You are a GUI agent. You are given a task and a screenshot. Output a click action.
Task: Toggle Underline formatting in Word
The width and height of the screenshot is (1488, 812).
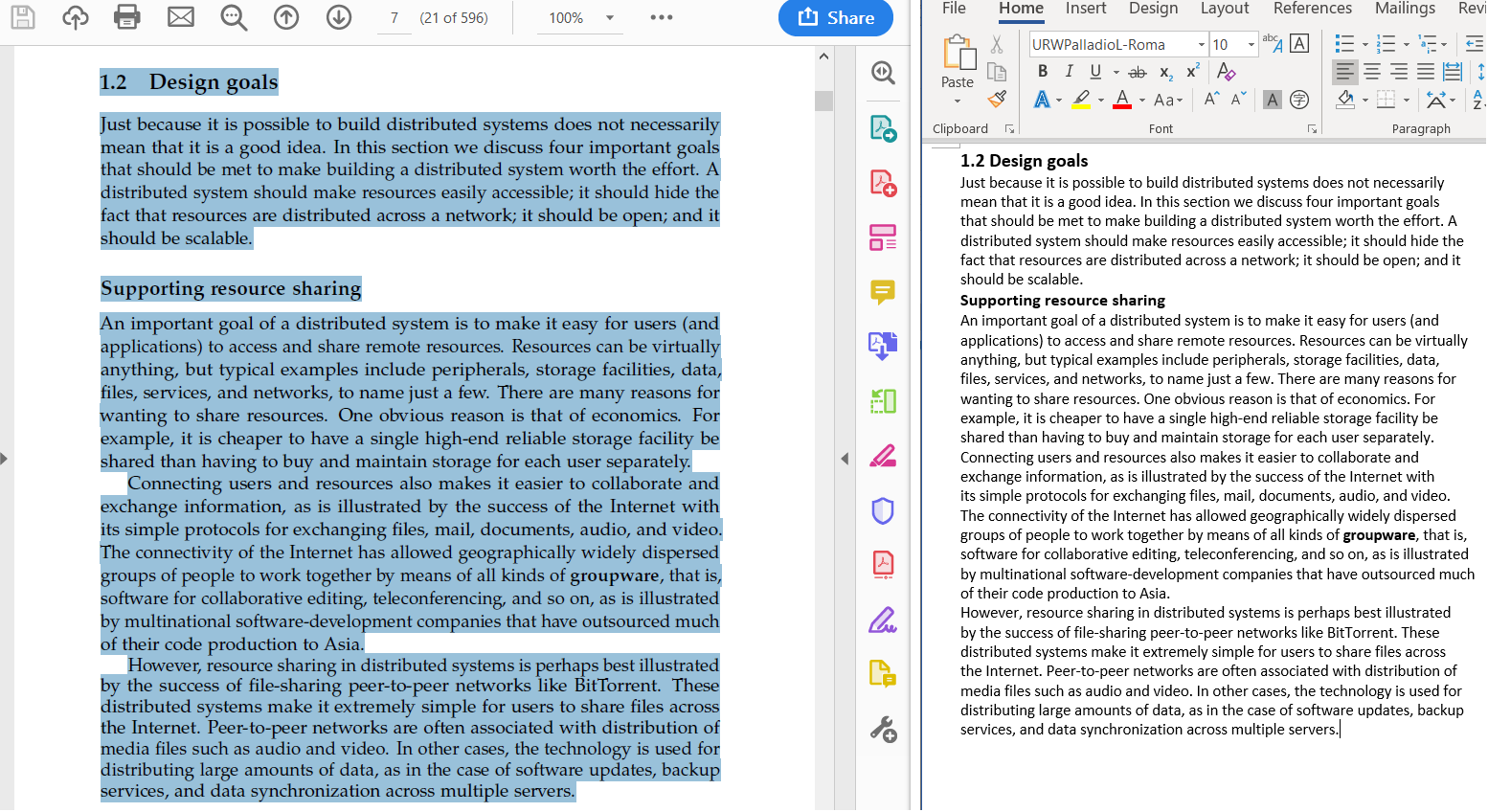1095,72
